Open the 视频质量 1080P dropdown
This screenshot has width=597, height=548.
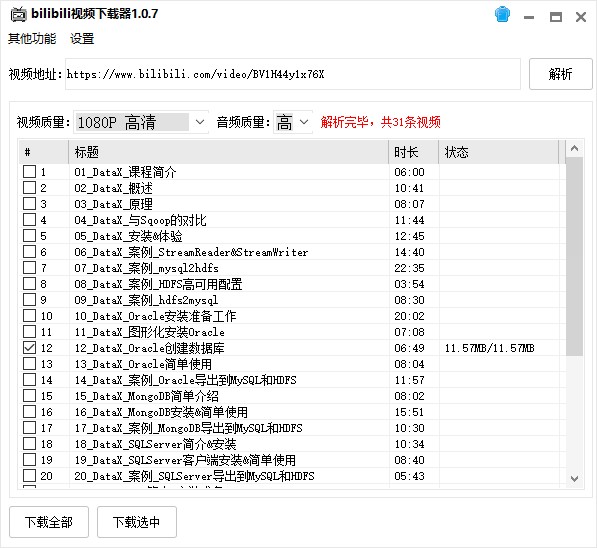[141, 122]
